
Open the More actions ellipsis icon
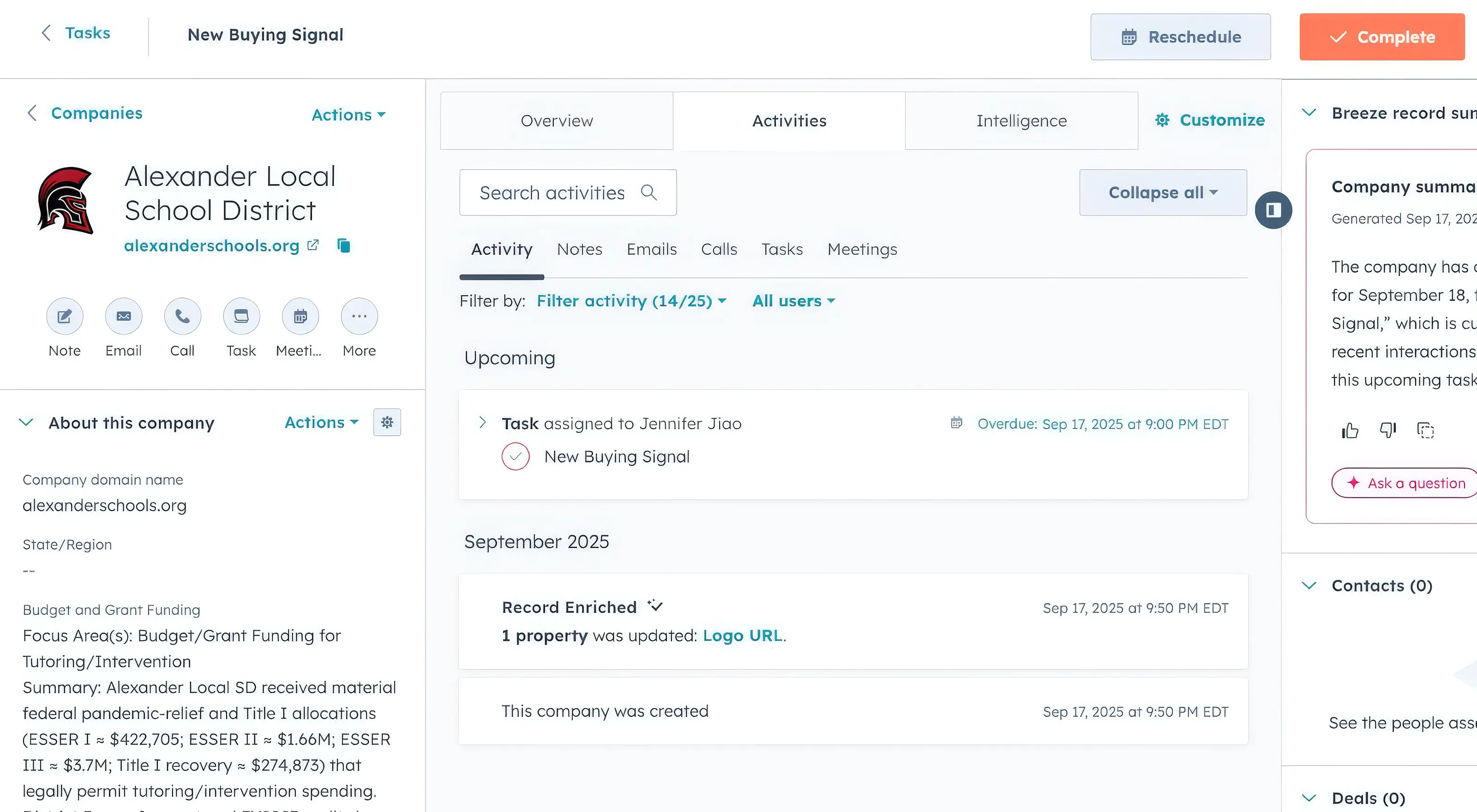tap(359, 316)
